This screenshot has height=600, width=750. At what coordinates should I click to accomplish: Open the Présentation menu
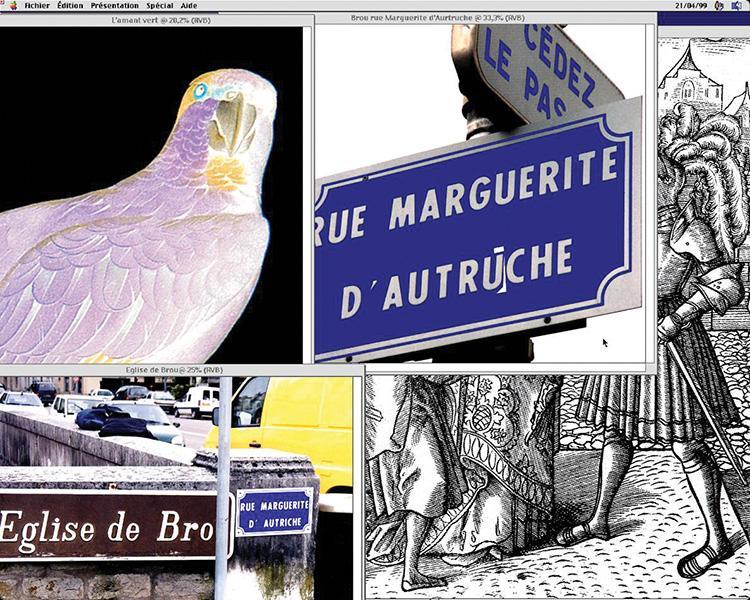[115, 5]
